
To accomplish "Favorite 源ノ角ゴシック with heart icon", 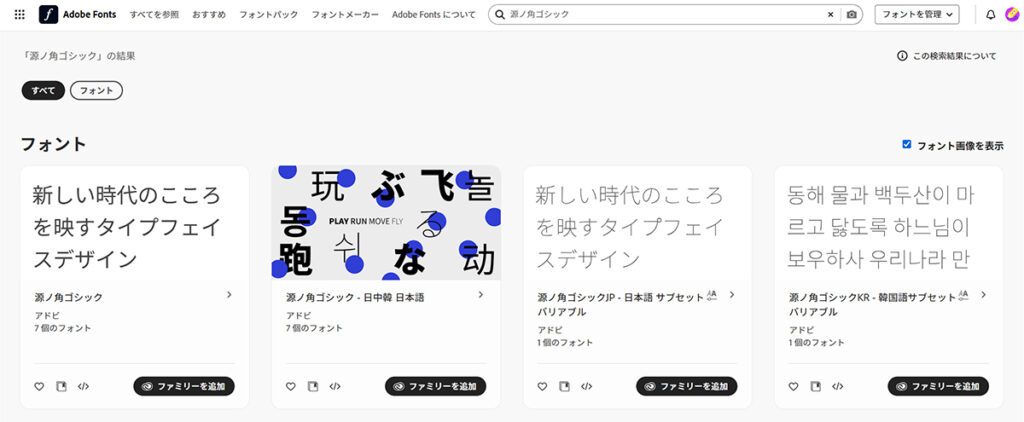I will point(39,387).
